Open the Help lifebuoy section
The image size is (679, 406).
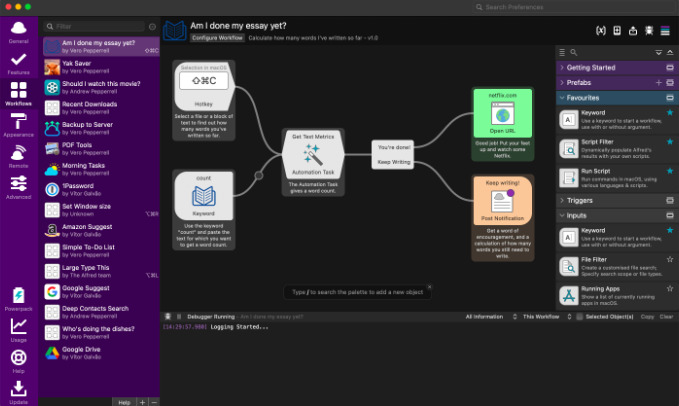point(19,361)
